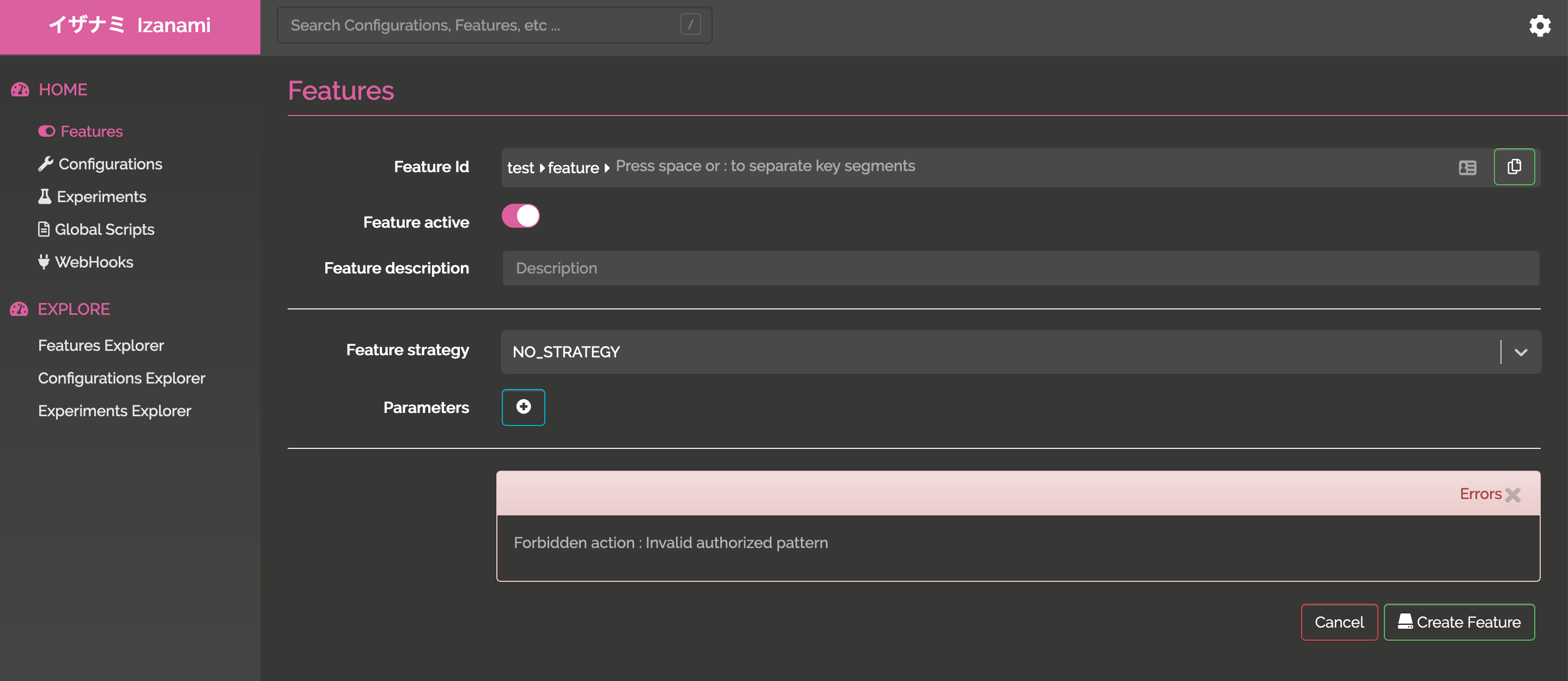Select the 'feature' key segment

[573, 168]
